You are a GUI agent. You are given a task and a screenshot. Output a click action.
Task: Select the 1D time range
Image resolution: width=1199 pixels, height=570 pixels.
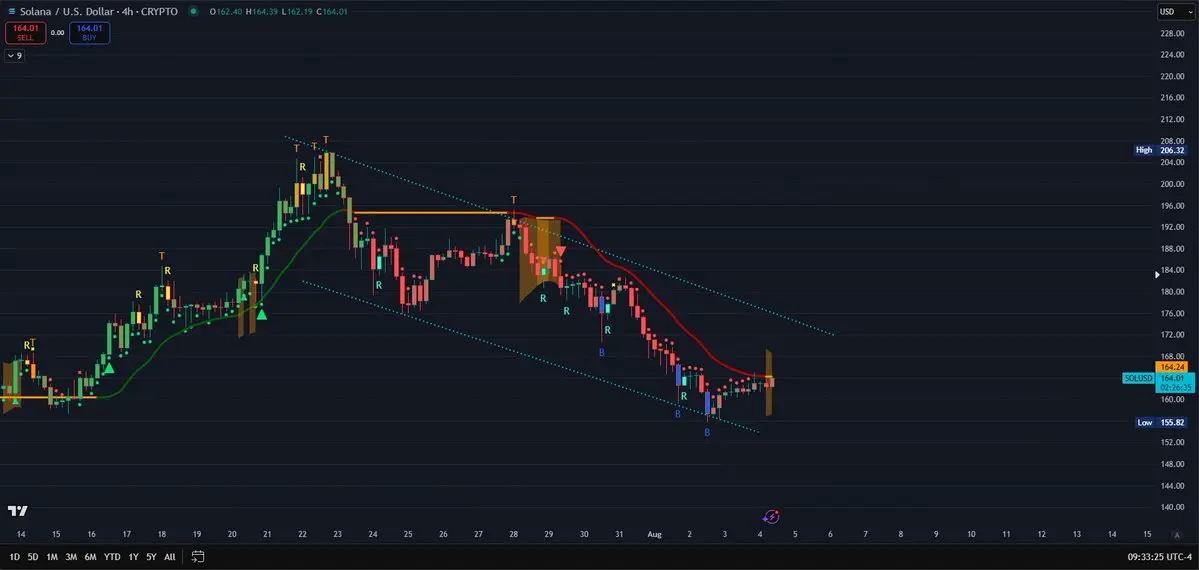pos(15,557)
